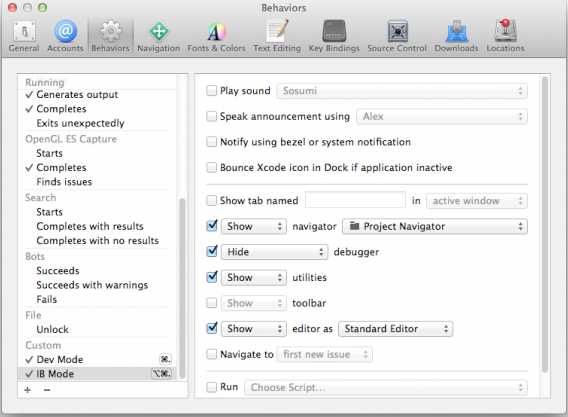Uncheck the utilities checkbox

click(x=212, y=277)
